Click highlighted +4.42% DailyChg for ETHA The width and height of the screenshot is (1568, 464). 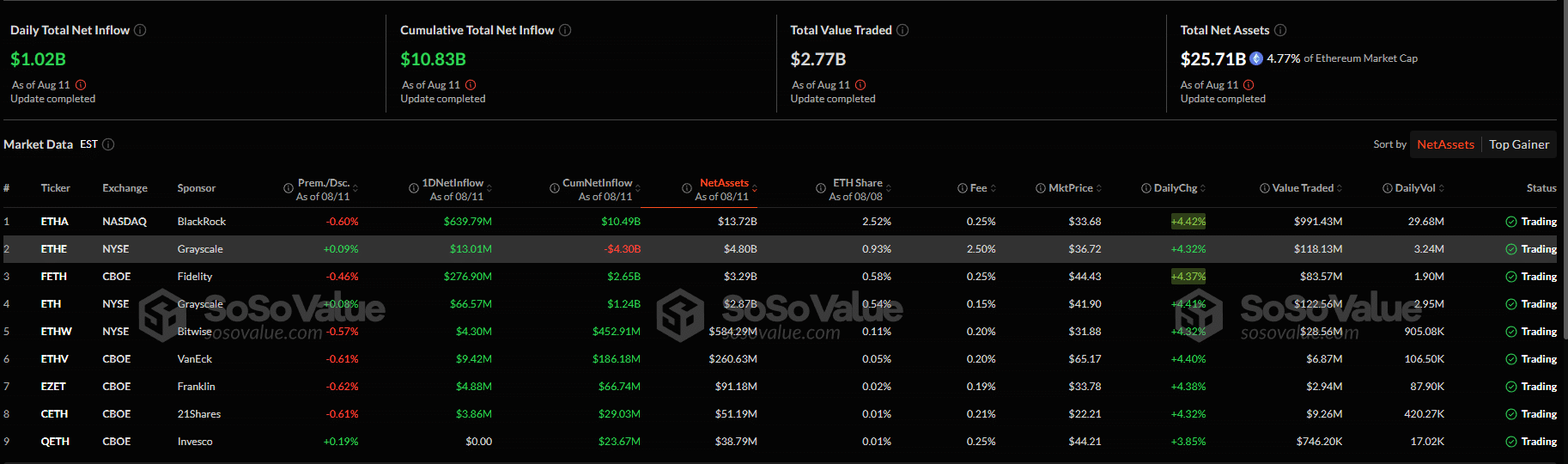[x=1188, y=222]
